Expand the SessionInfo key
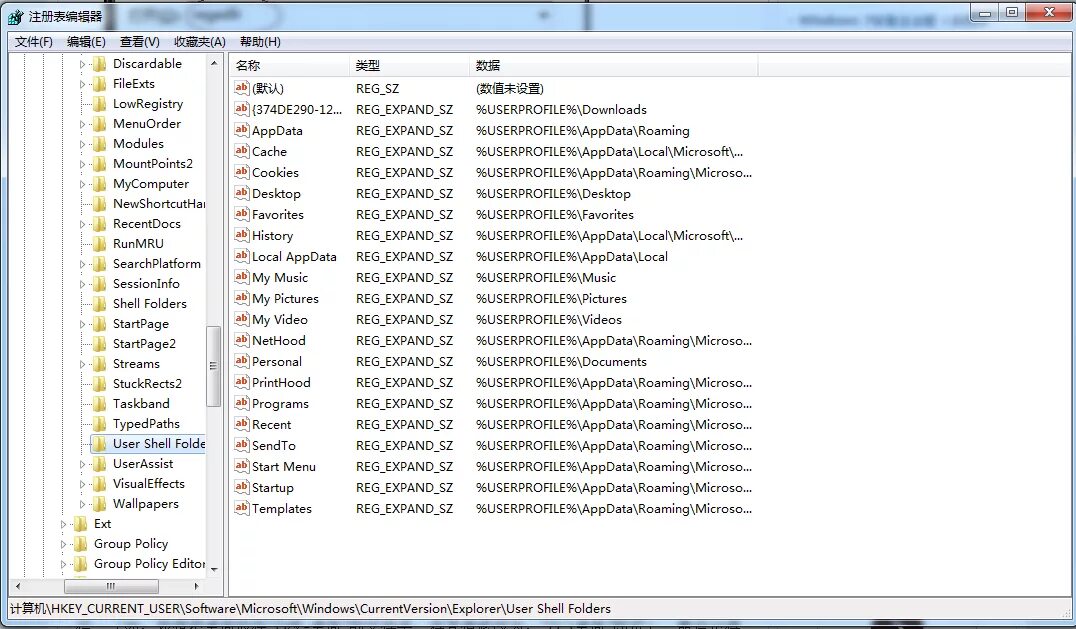Viewport: 1076px width, 629px height. tap(82, 284)
